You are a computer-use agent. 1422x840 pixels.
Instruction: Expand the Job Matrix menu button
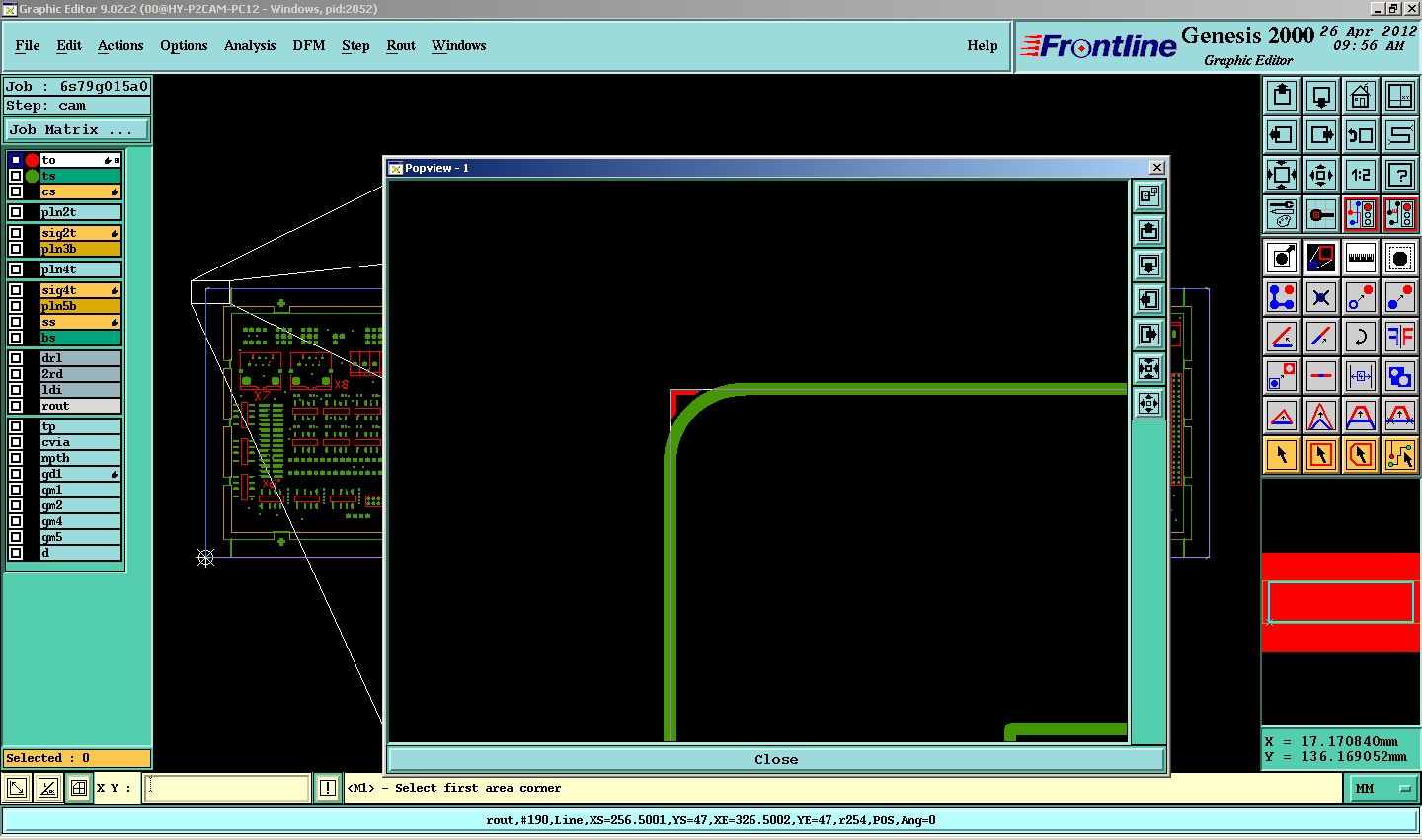pos(77,129)
